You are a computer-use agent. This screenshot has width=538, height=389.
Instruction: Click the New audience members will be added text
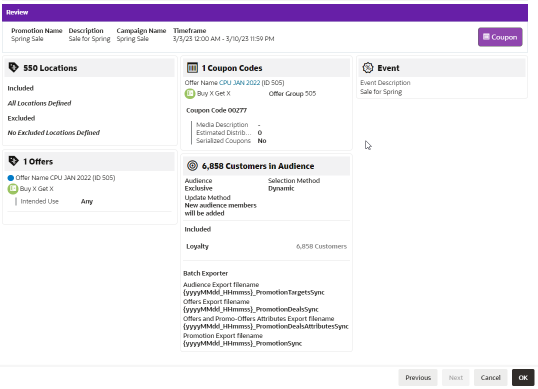[220, 209]
